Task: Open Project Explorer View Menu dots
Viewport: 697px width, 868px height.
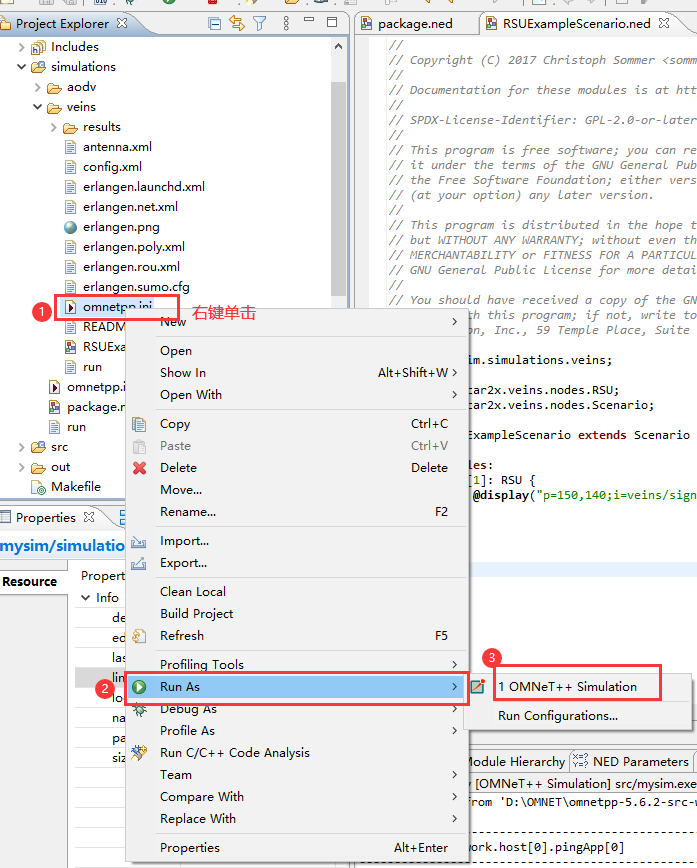Action: (286, 23)
